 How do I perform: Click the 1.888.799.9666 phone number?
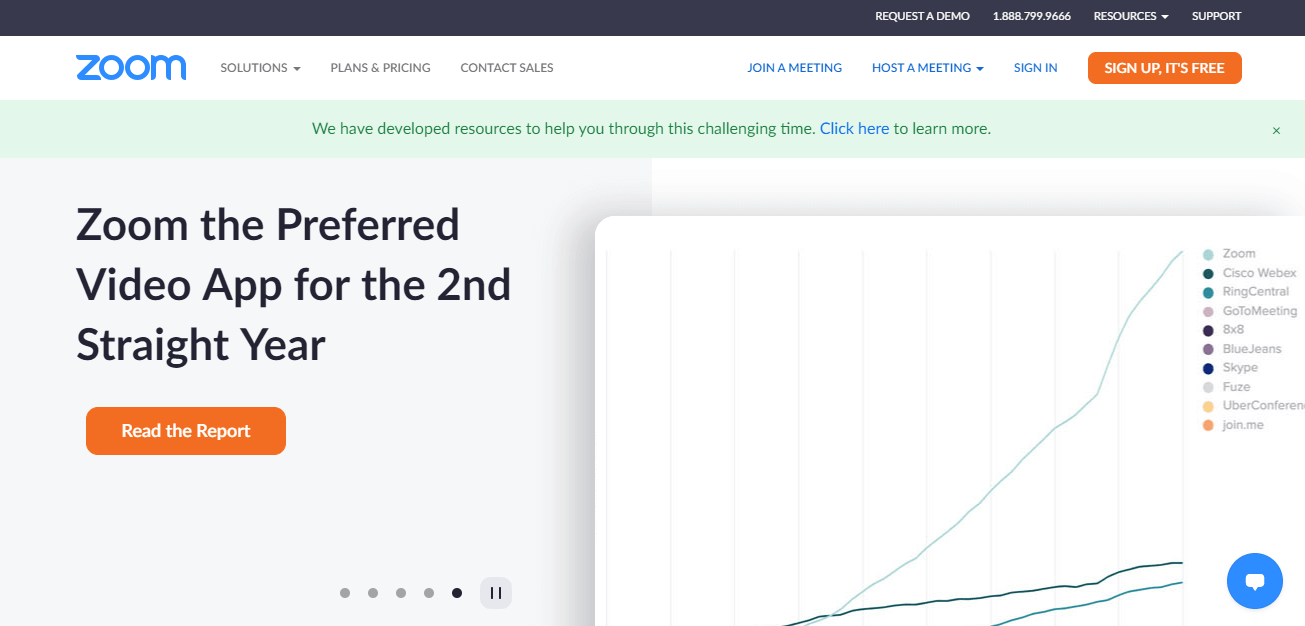pyautogui.click(x=1032, y=16)
